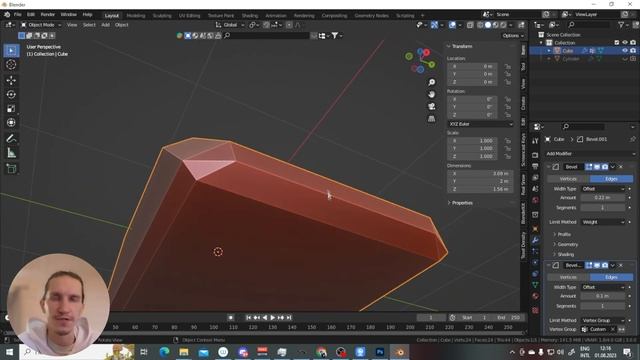Select the Cursor tool in toolbar
The width and height of the screenshot is (640, 360).
11,64
